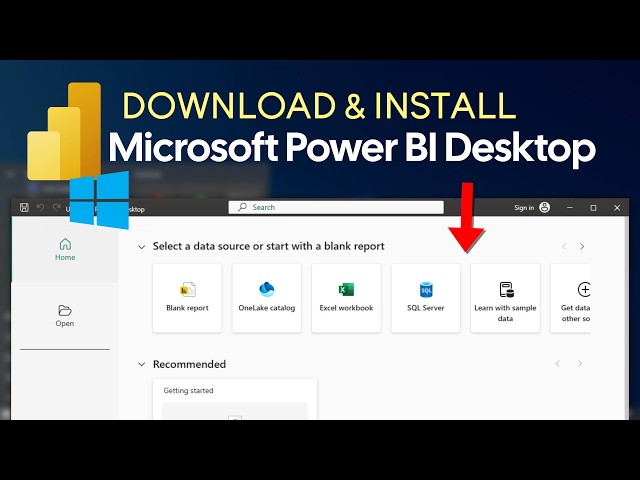Screen dimensions: 640x480
Task: Open the Getting started card
Action: click(x=235, y=399)
